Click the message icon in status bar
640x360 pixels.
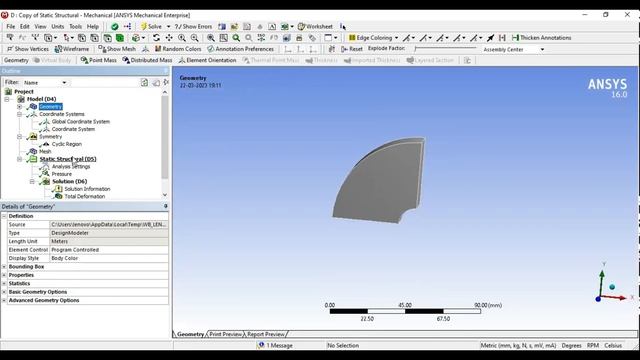[261, 345]
